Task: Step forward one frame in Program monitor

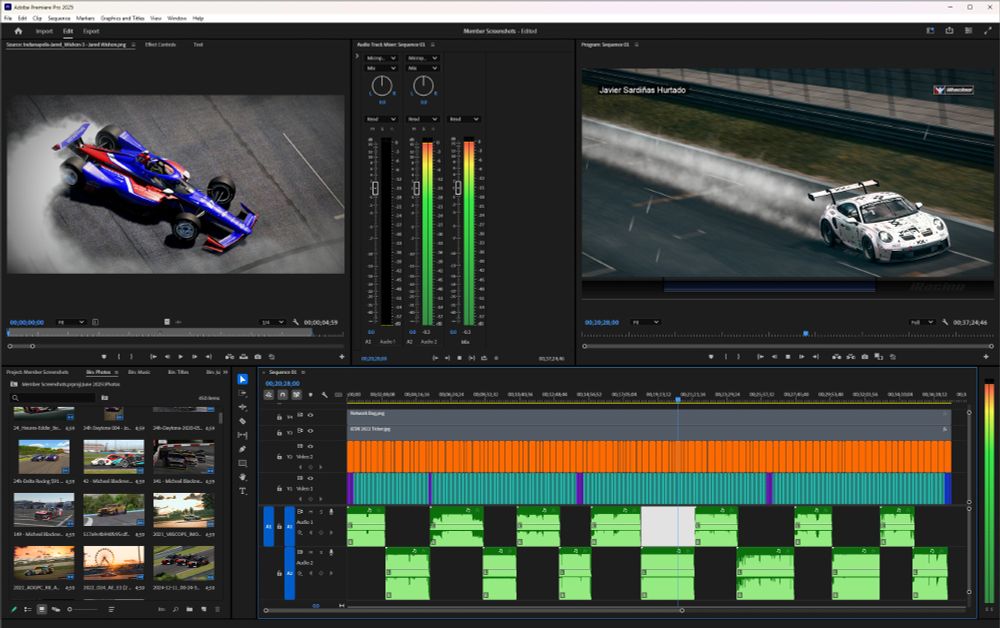Action: click(802, 357)
